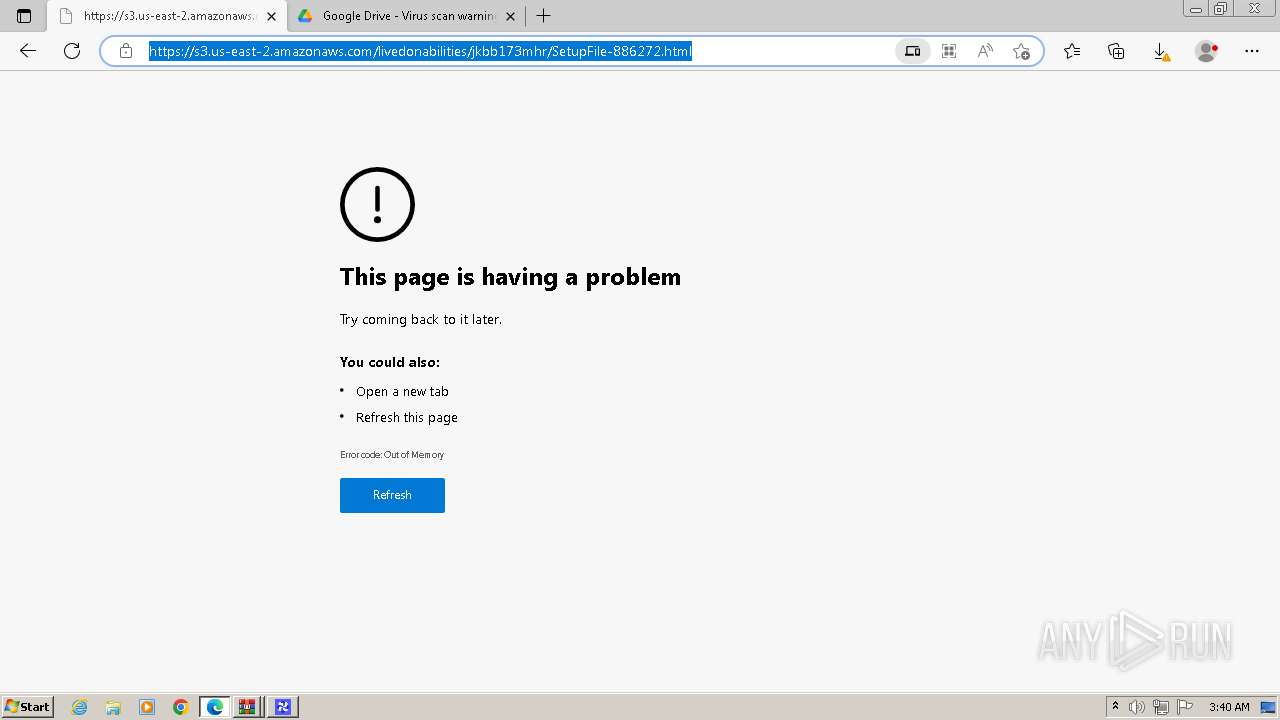Open the app available icon in address bar

coord(912,51)
